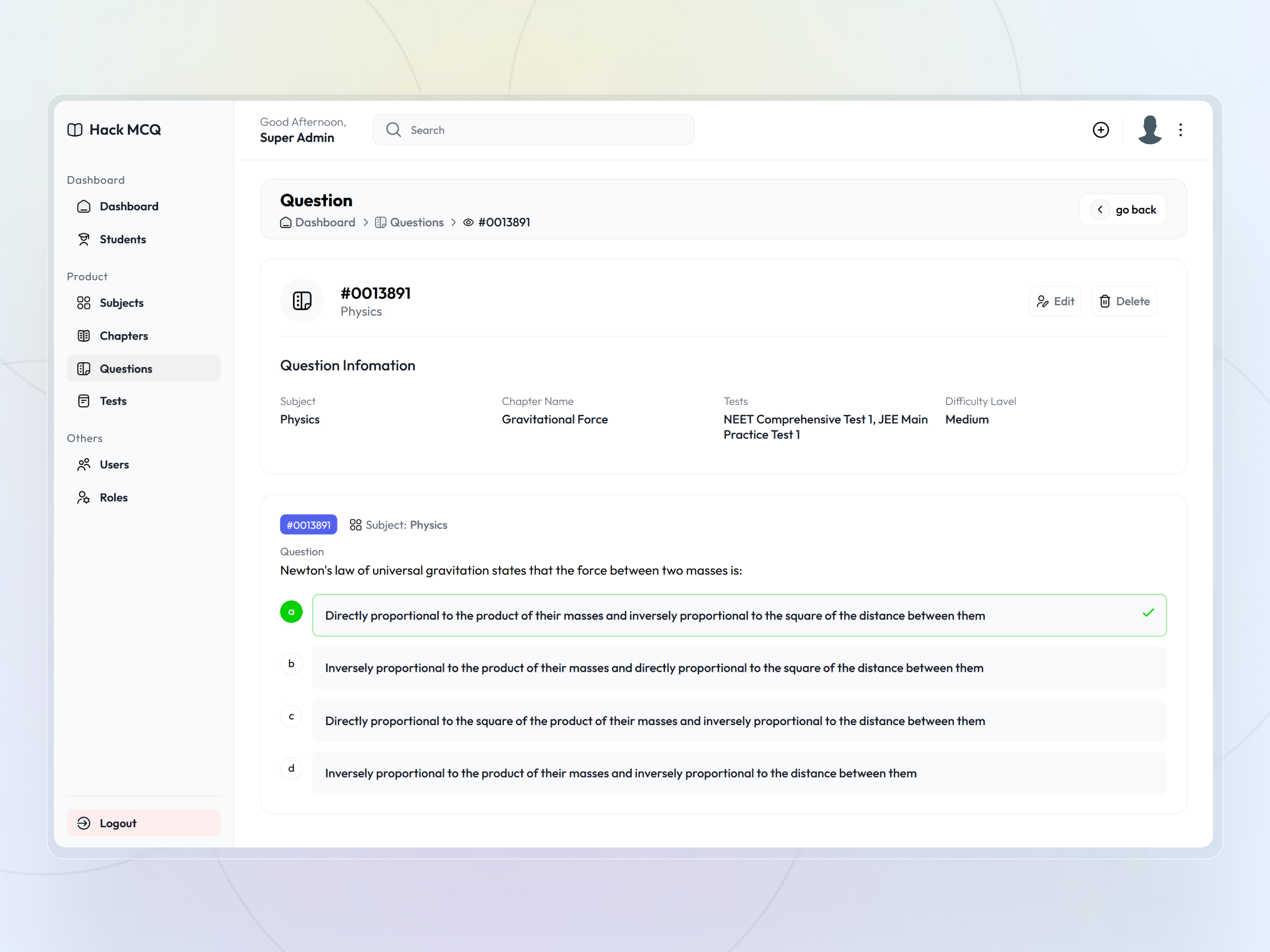Select the Subjects icon in the sidebar
Viewport: 1270px width, 952px height.
click(84, 303)
